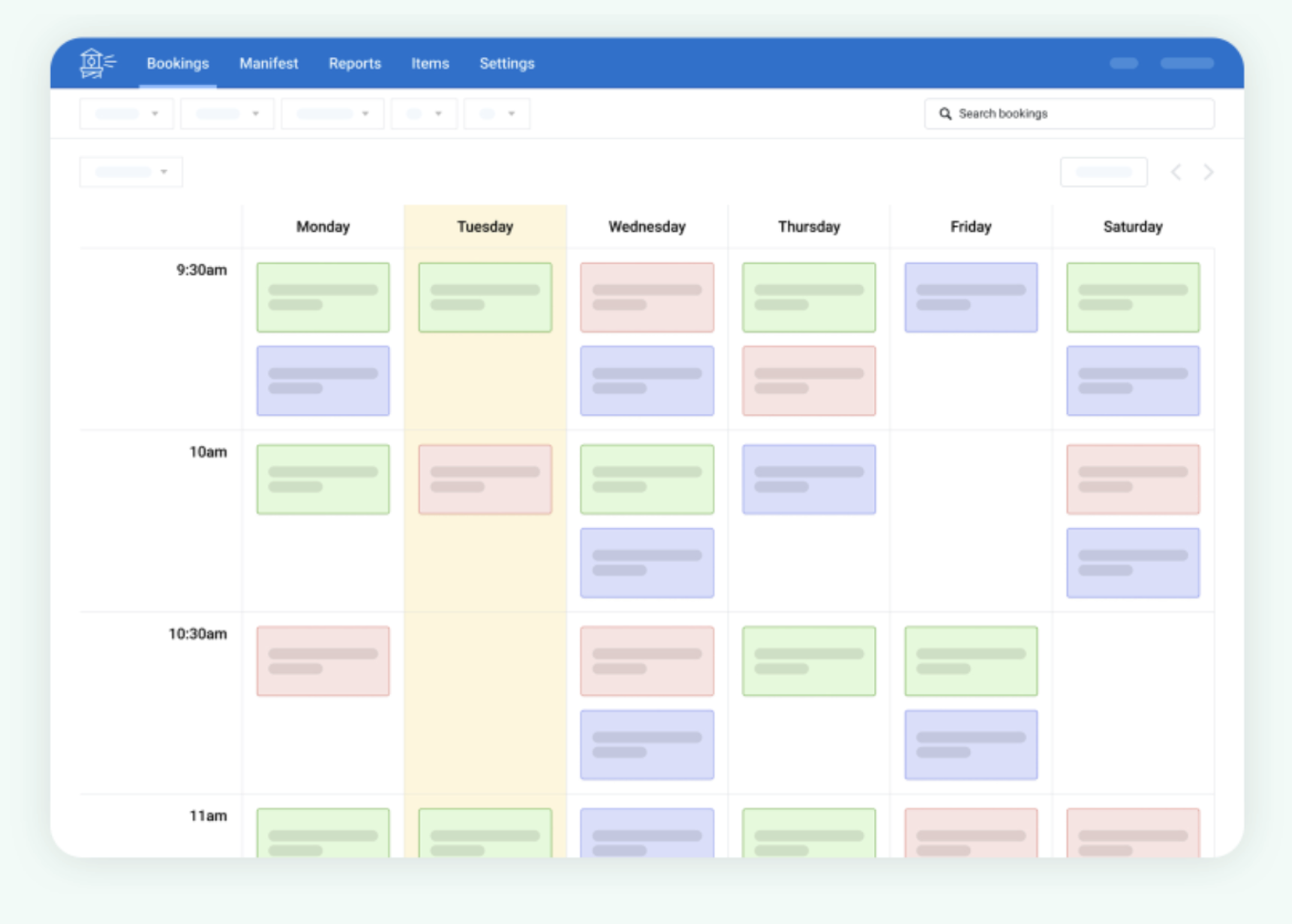Open Monday 9:30am blue booking
This screenshot has height=924, width=1292.
point(323,381)
